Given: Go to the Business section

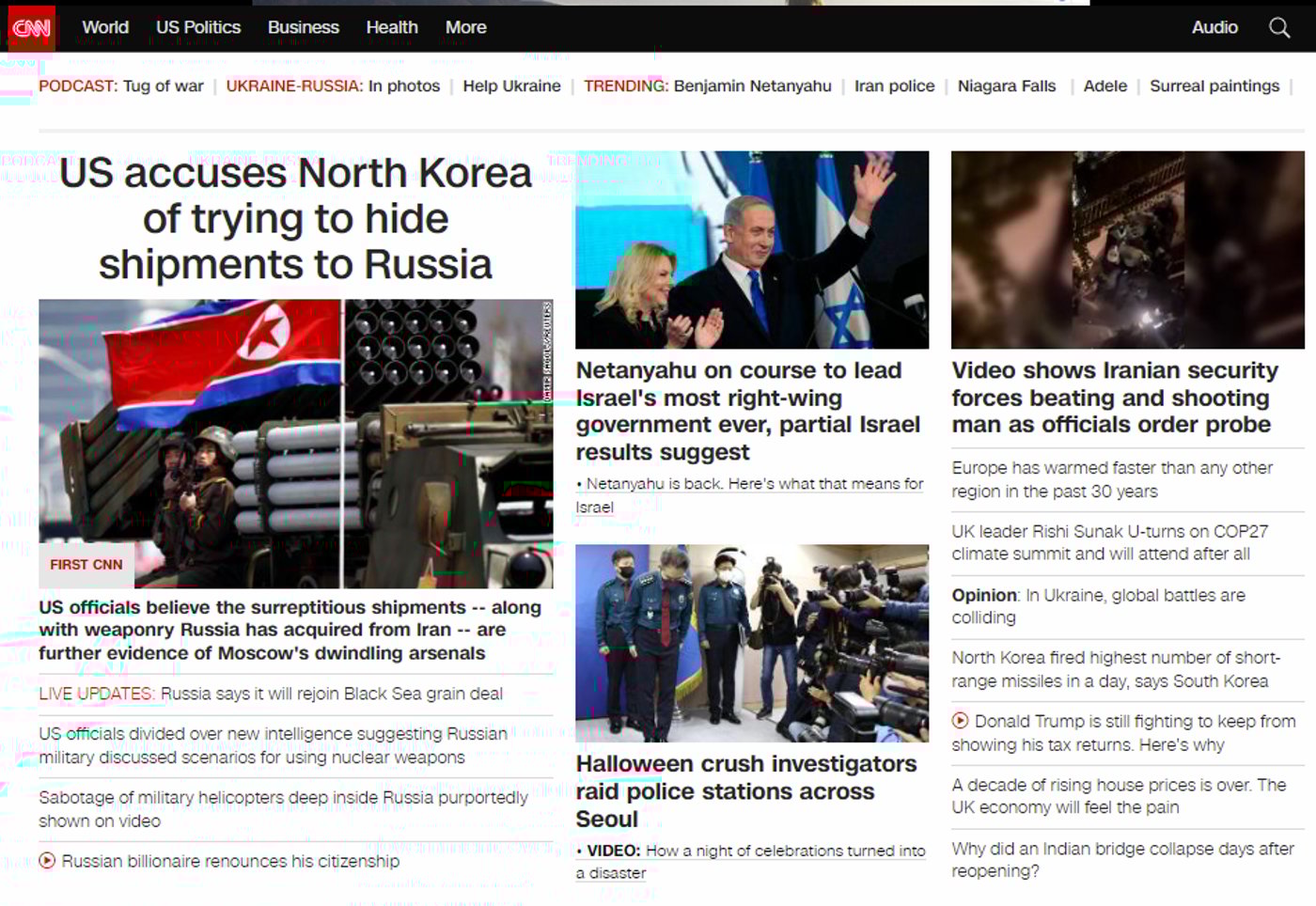Looking at the screenshot, I should [303, 27].
